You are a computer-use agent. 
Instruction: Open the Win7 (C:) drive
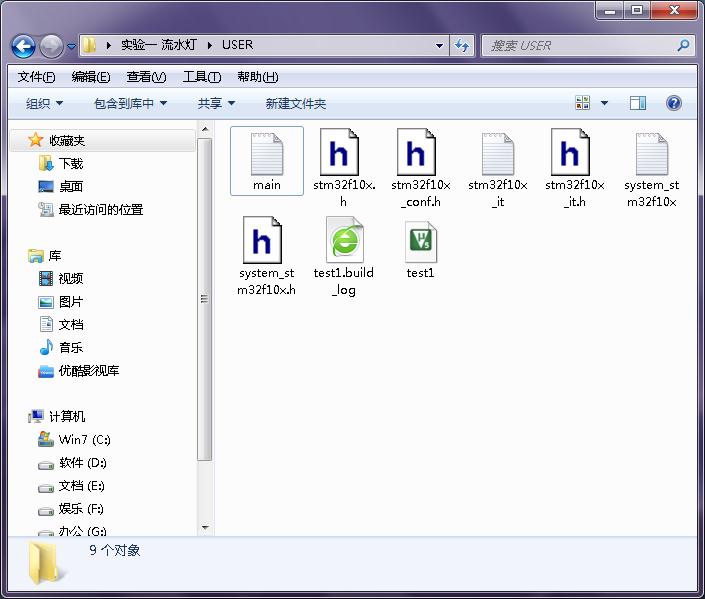pos(85,439)
